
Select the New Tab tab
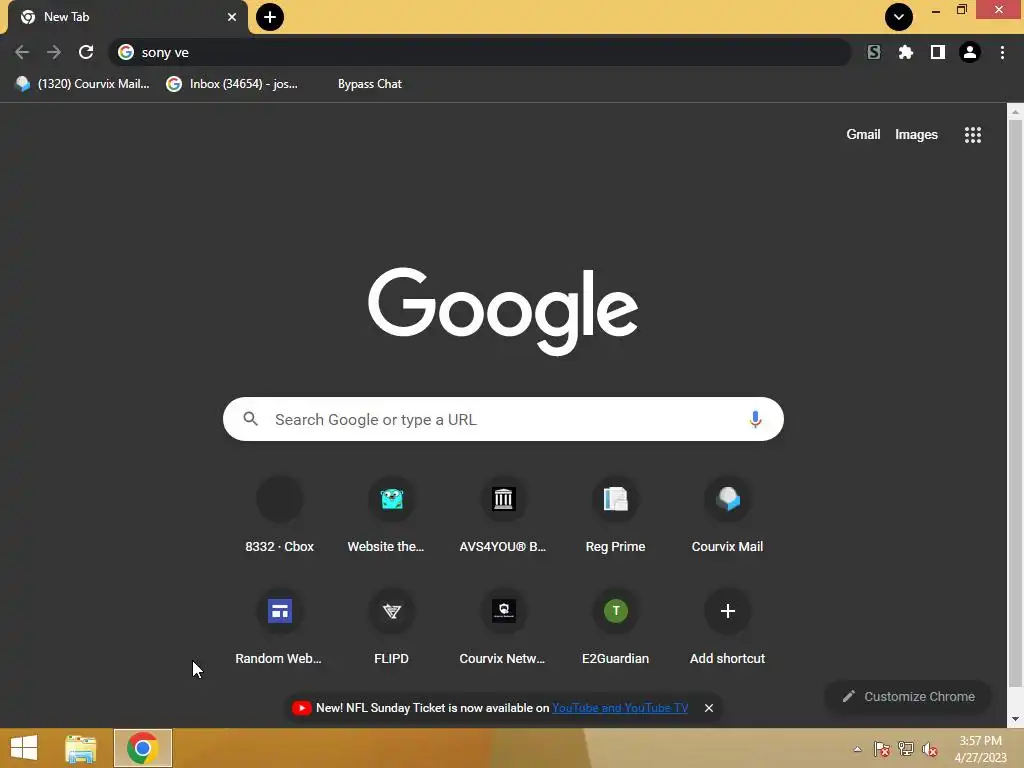pos(127,17)
